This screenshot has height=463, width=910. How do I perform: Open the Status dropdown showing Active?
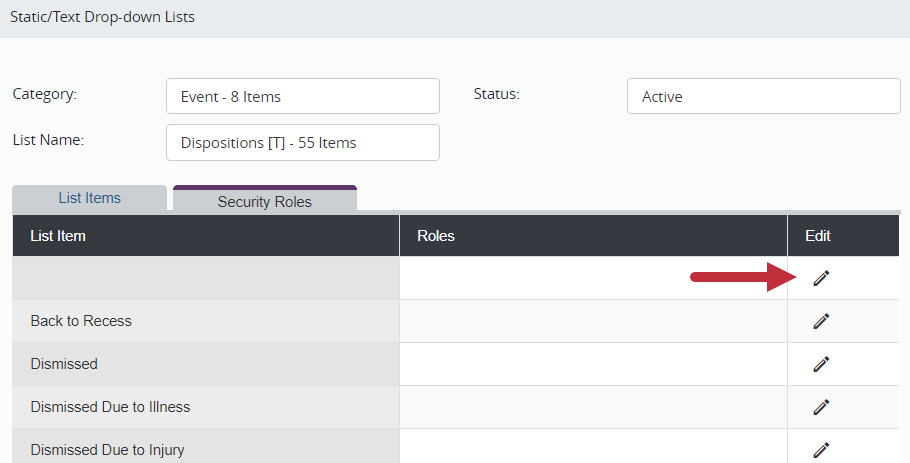(x=764, y=96)
